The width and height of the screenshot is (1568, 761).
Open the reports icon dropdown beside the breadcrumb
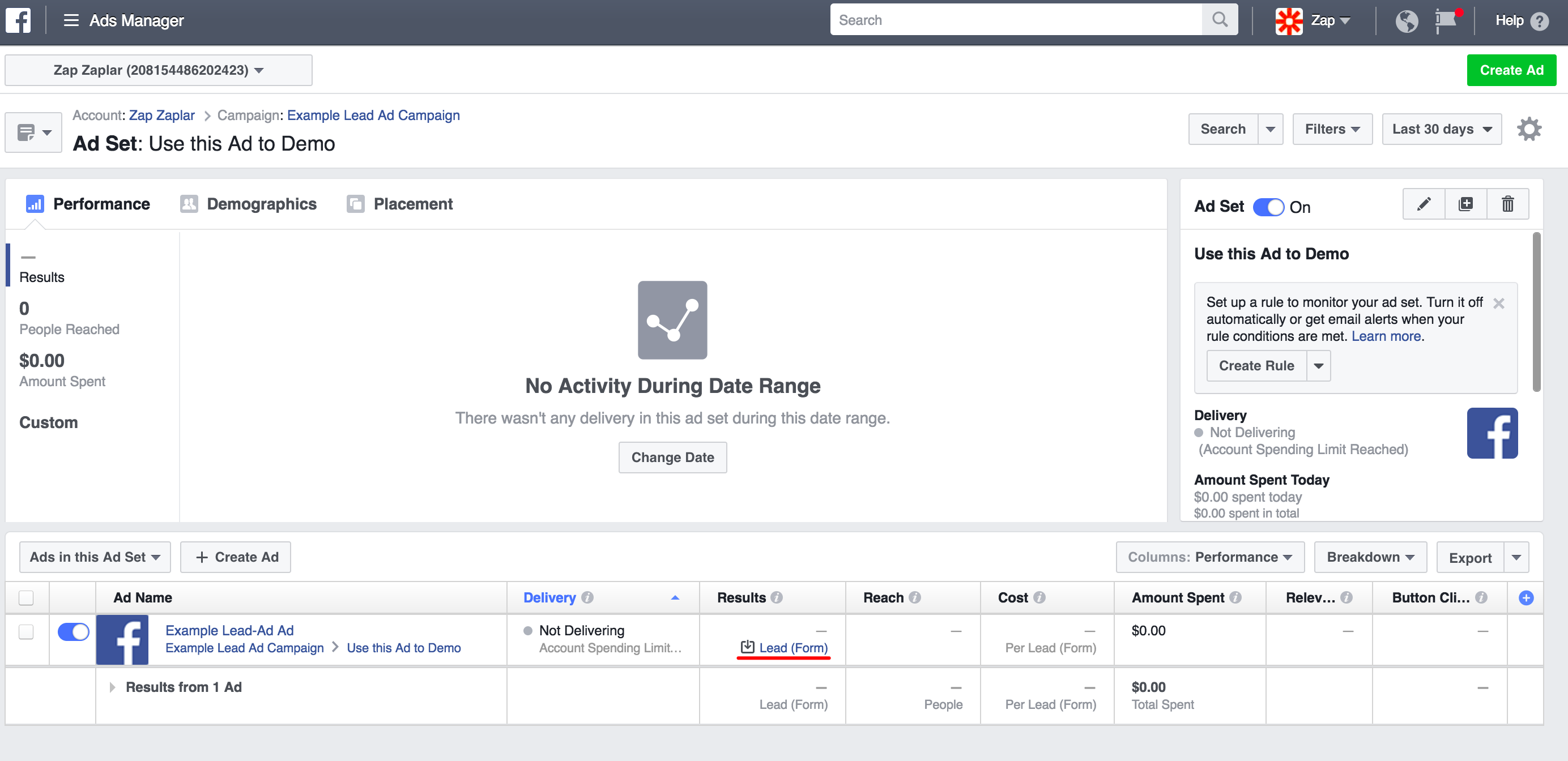pyautogui.click(x=33, y=132)
